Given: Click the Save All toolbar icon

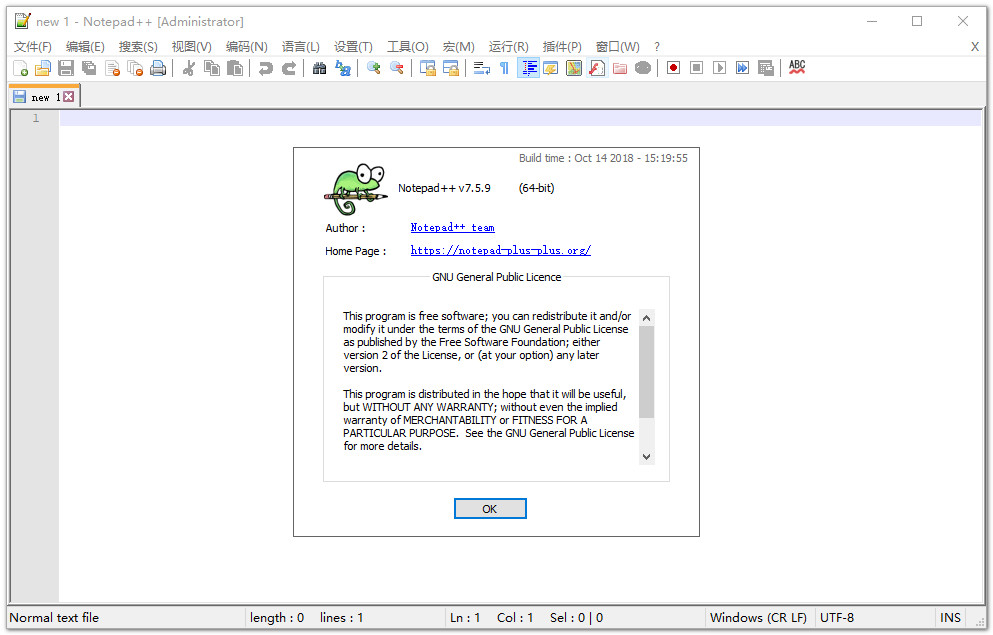Looking at the screenshot, I should [x=89, y=68].
